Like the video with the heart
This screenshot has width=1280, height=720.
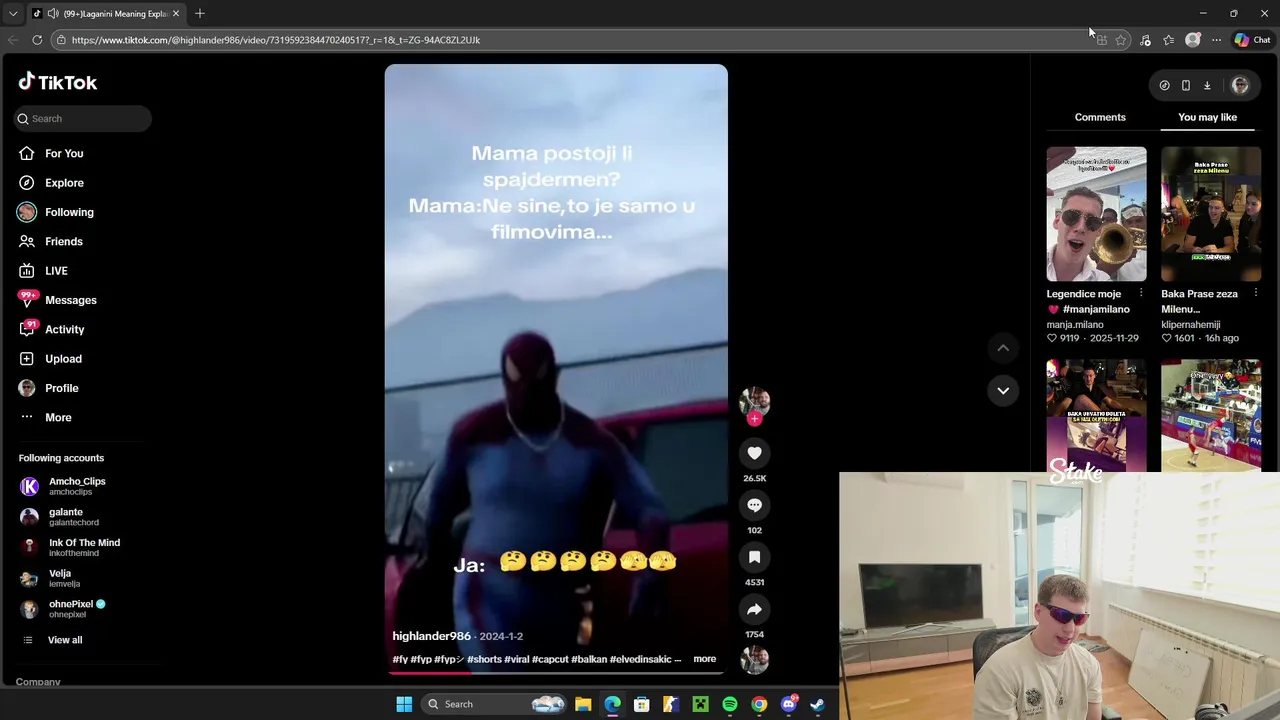[754, 453]
